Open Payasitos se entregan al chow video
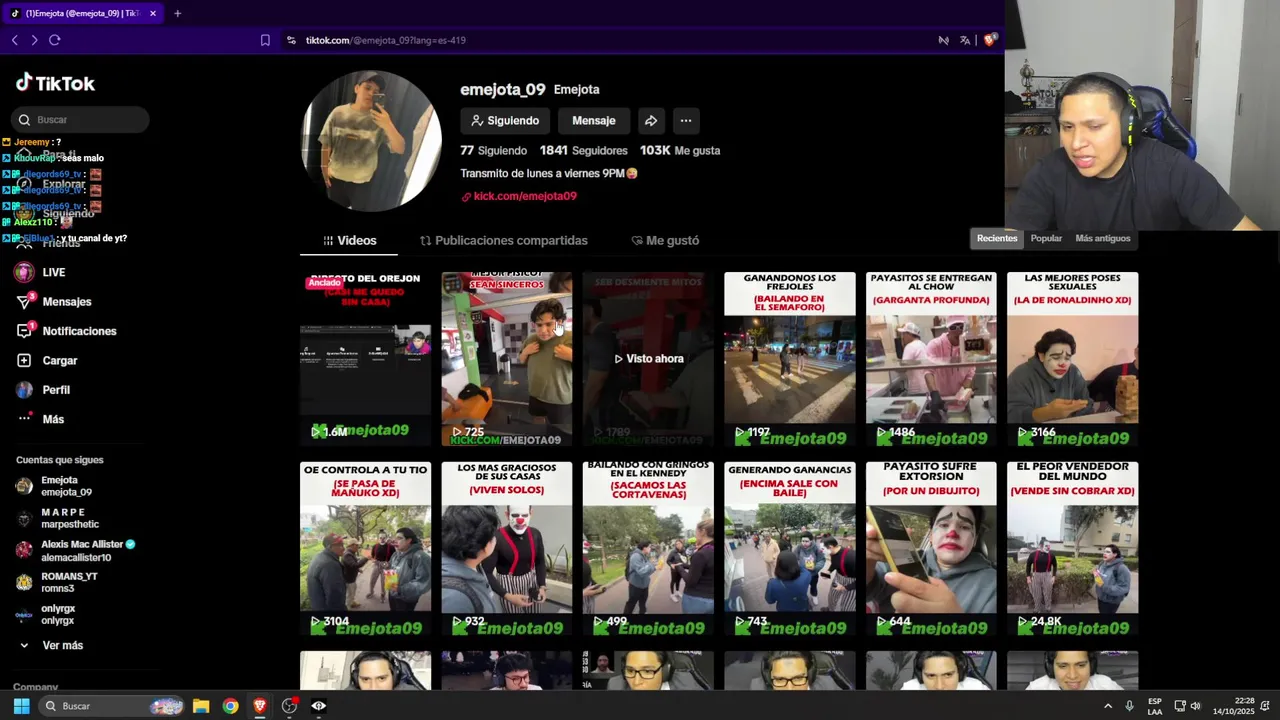The image size is (1280, 720). [x=931, y=358]
